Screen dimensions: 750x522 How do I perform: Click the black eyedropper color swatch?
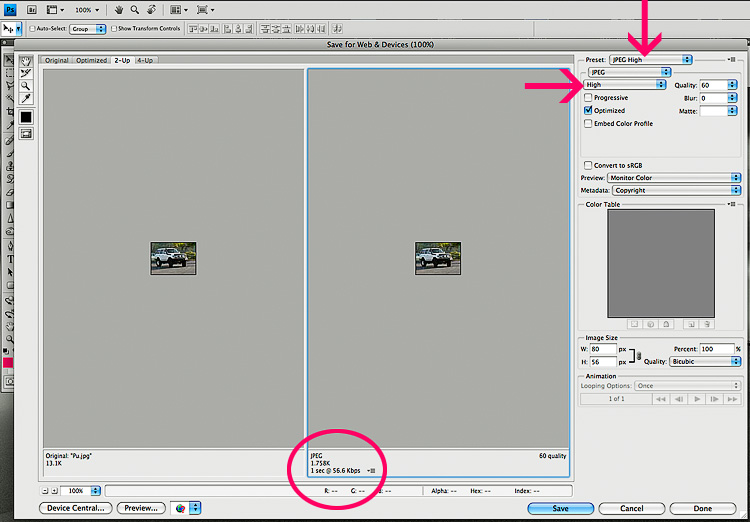[x=26, y=117]
